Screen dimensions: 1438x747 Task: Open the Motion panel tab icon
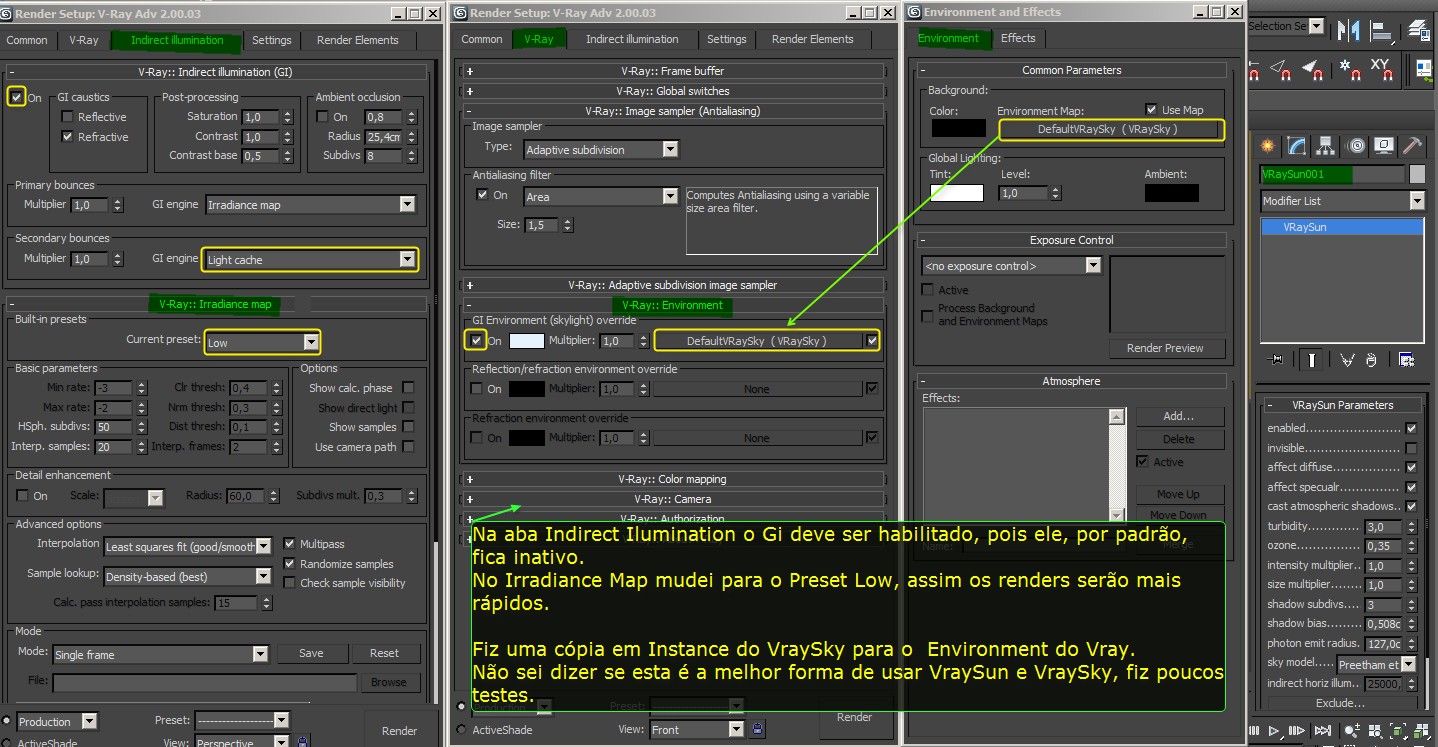1356,147
